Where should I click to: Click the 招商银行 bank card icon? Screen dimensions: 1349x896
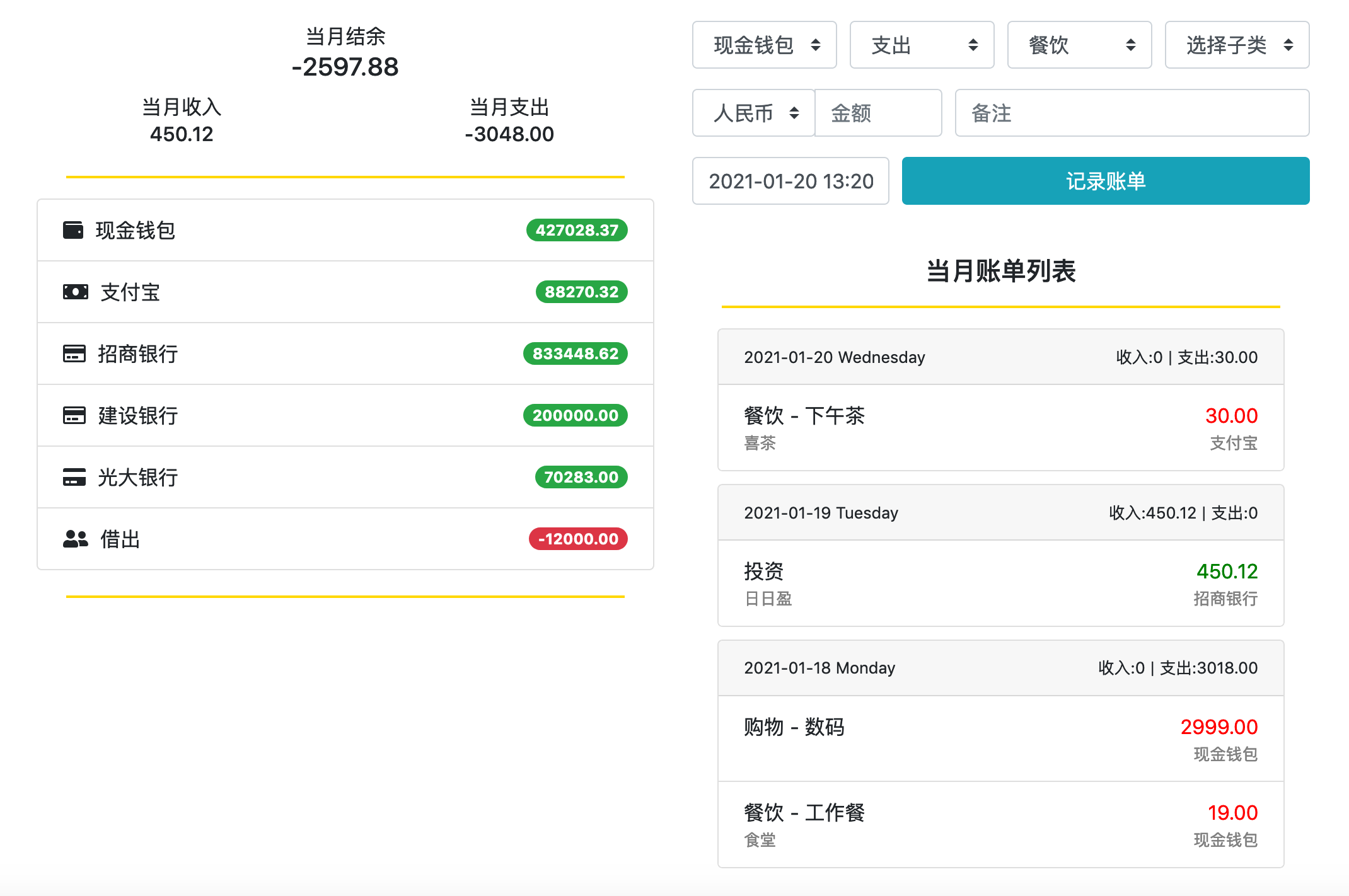click(x=74, y=353)
